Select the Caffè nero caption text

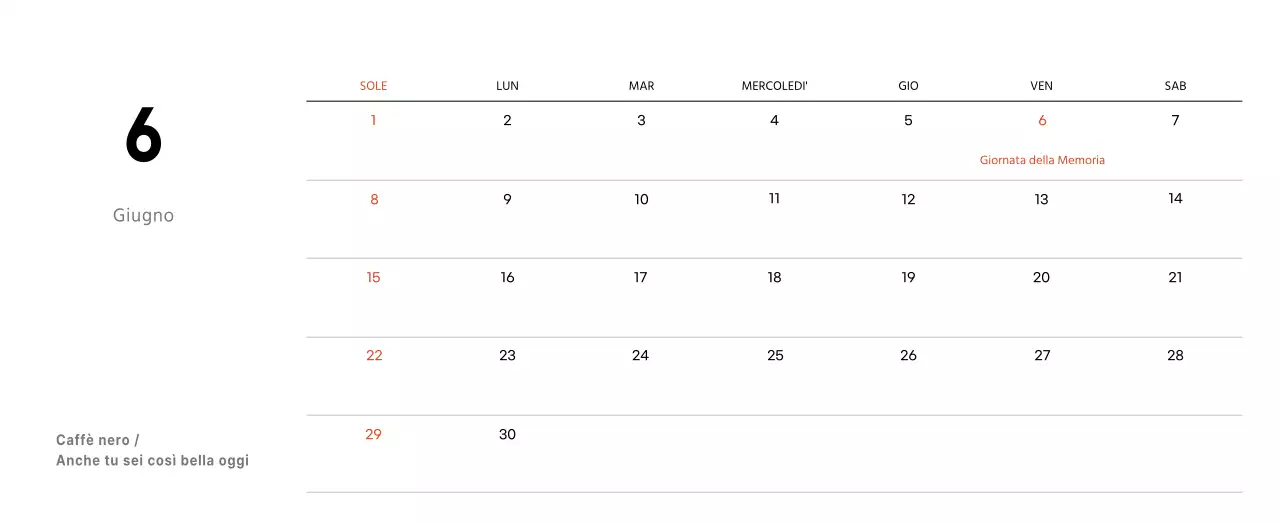(x=97, y=440)
